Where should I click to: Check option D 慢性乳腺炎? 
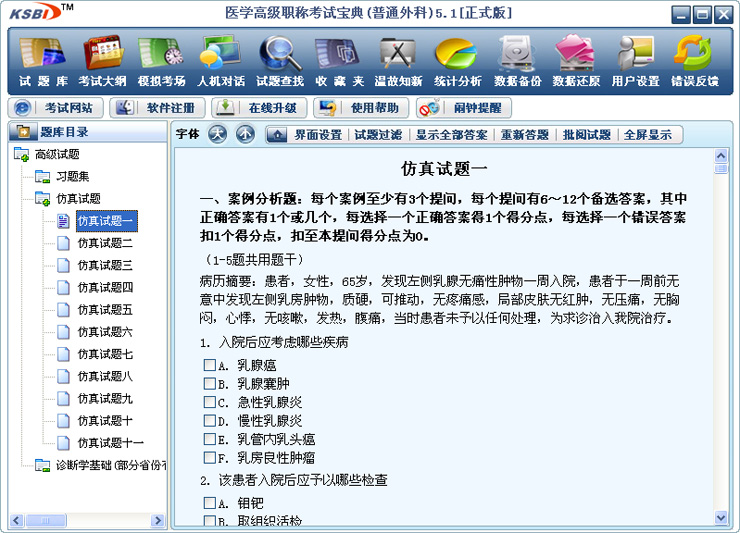[x=210, y=420]
